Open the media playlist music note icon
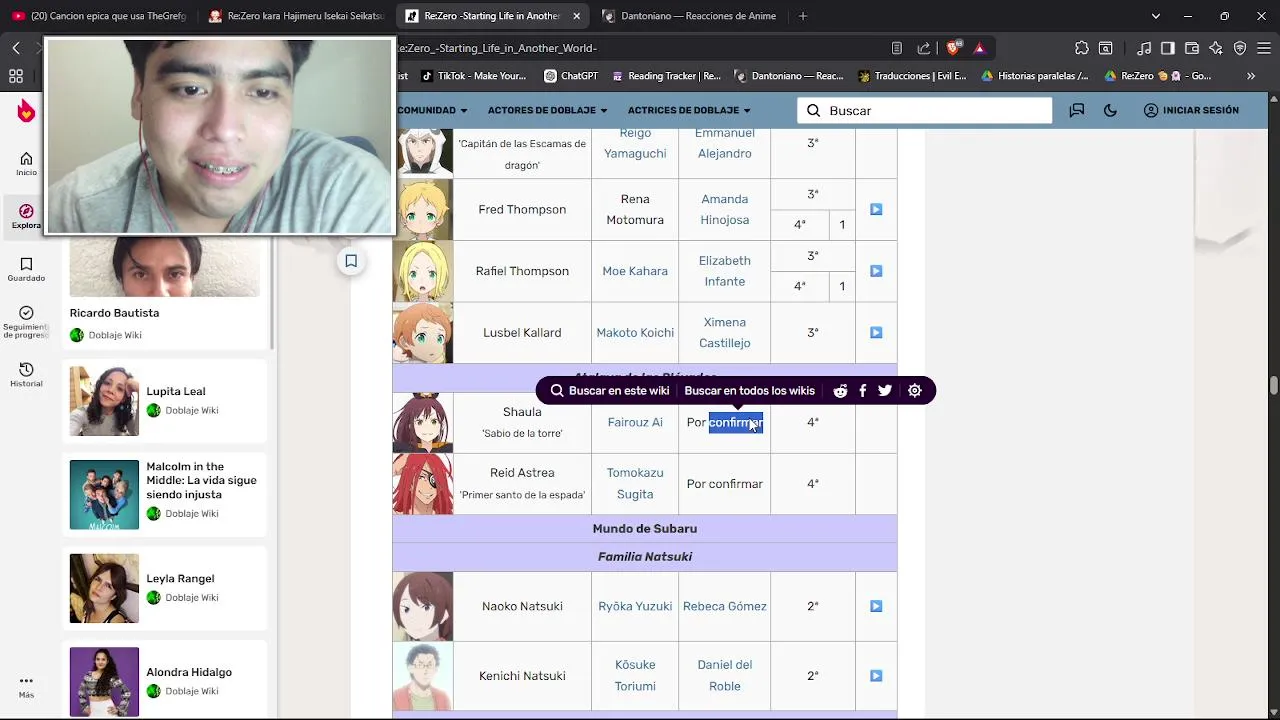This screenshot has height=720, width=1280. tap(1144, 48)
